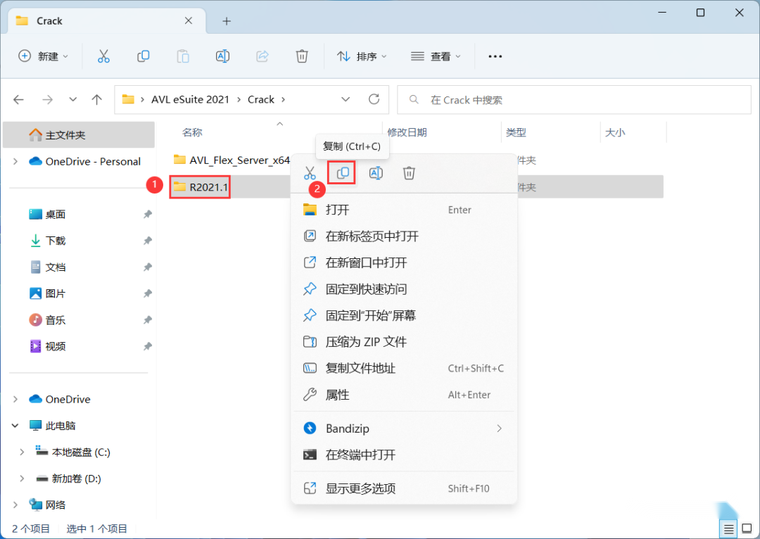Choose 复制文件地址
The height and width of the screenshot is (539, 760).
pyautogui.click(x=404, y=368)
